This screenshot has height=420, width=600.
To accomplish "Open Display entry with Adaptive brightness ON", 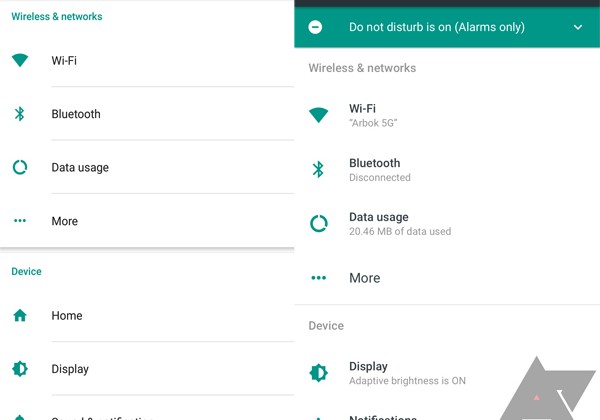I will click(406, 373).
